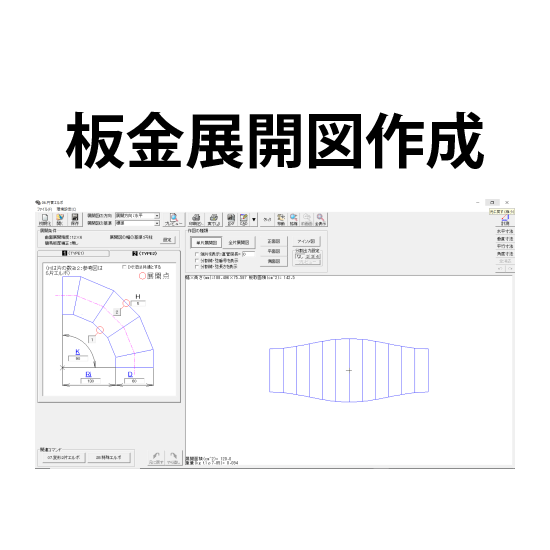The image size is (550, 550).
Task: Click the small redo arrow in right panel
Action: 510,269
